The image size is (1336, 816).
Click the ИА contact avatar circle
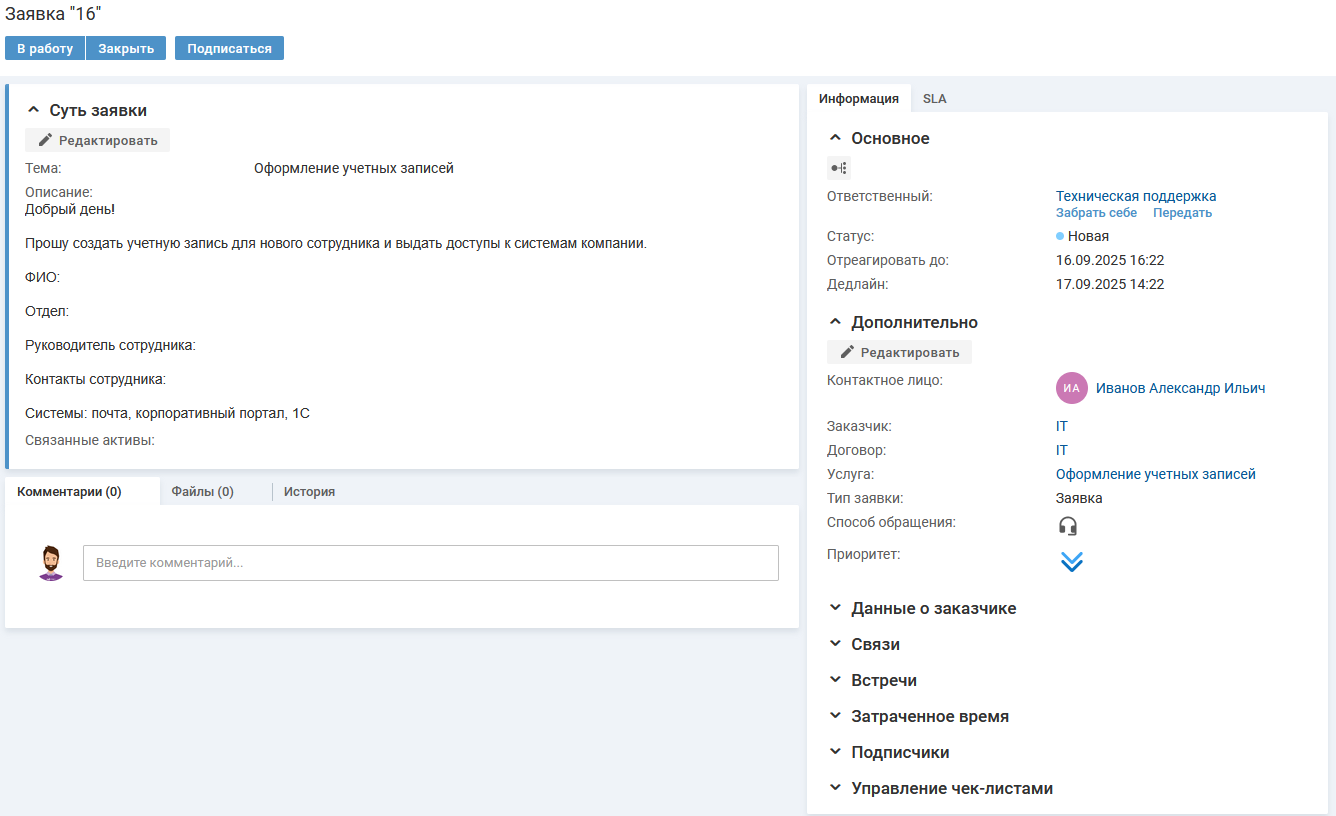(1071, 388)
